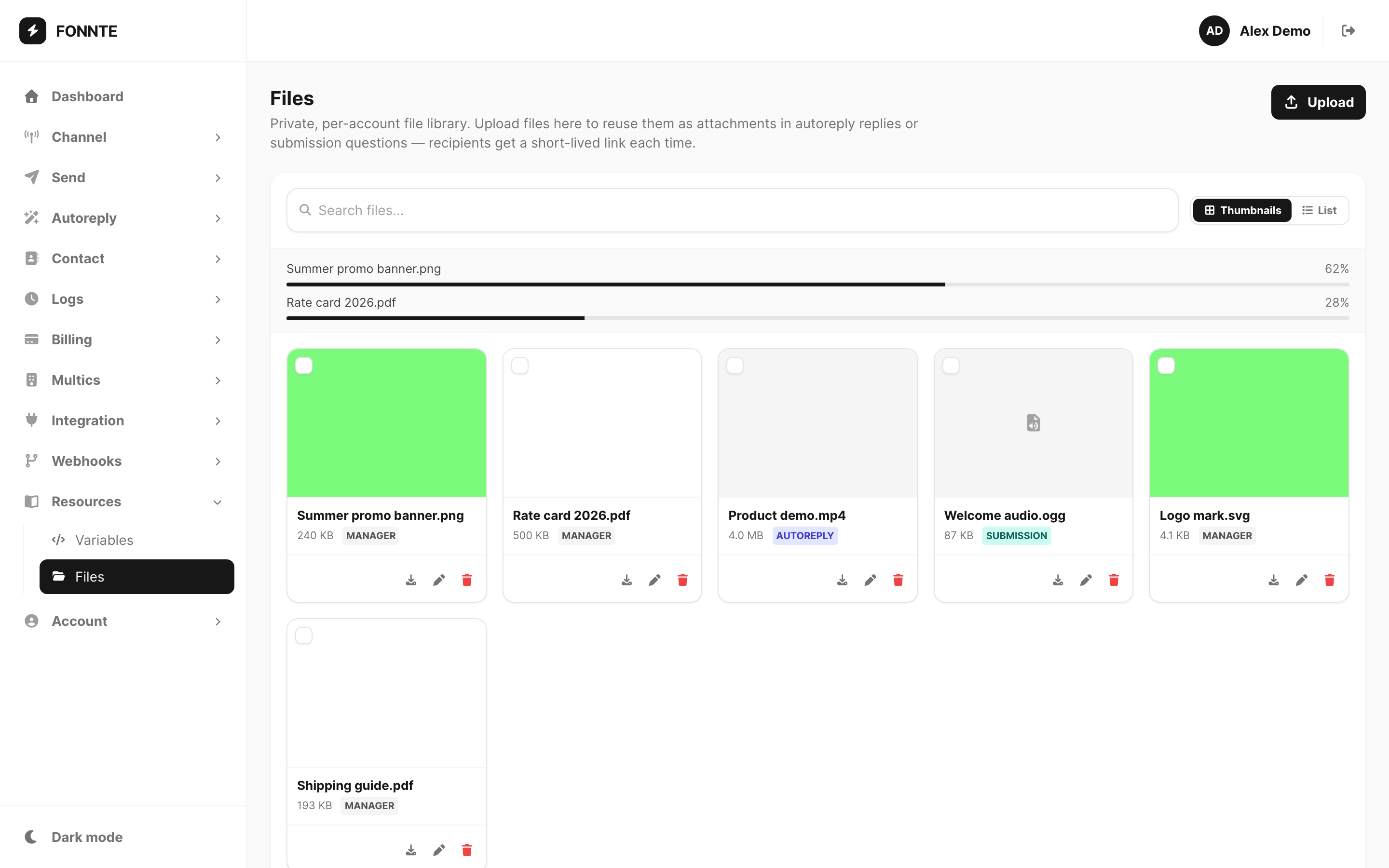
Task: Download Welcome audio.ogg
Action: pyautogui.click(x=1058, y=580)
